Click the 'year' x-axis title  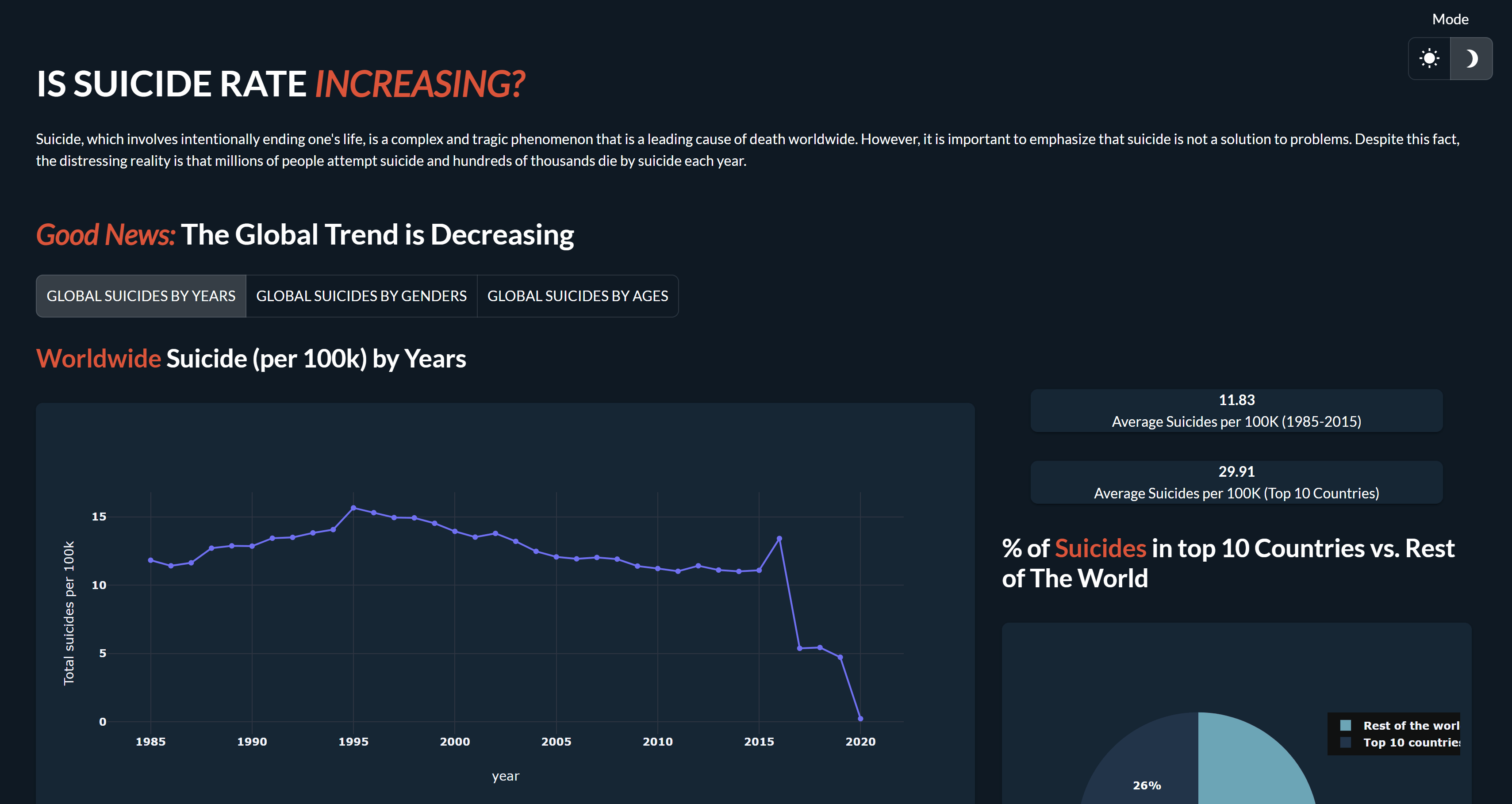(505, 776)
